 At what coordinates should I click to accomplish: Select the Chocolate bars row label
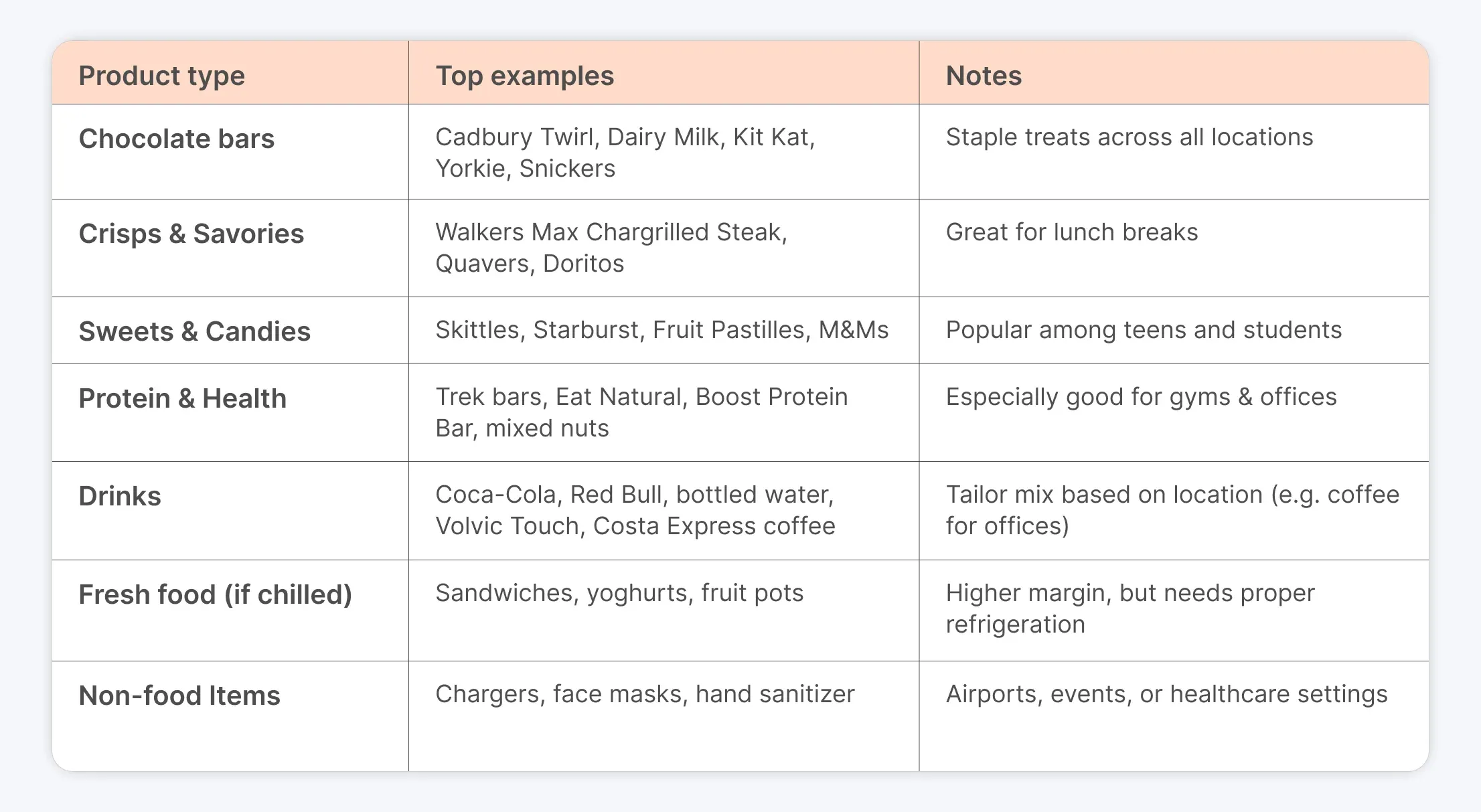[x=176, y=139]
